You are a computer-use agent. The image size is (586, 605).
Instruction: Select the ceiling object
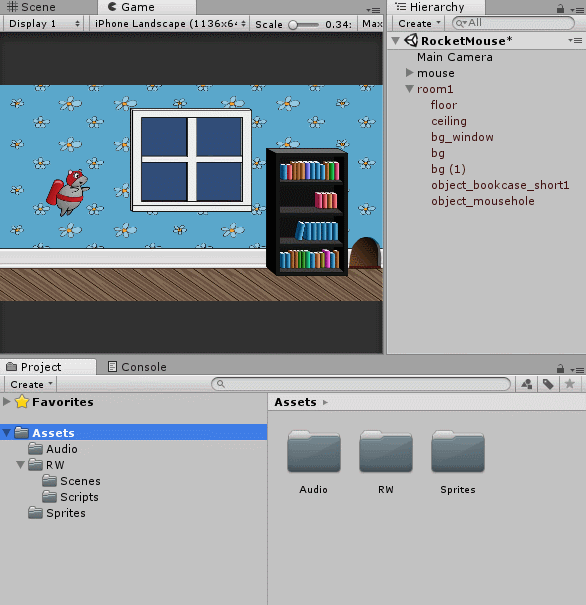[449, 121]
